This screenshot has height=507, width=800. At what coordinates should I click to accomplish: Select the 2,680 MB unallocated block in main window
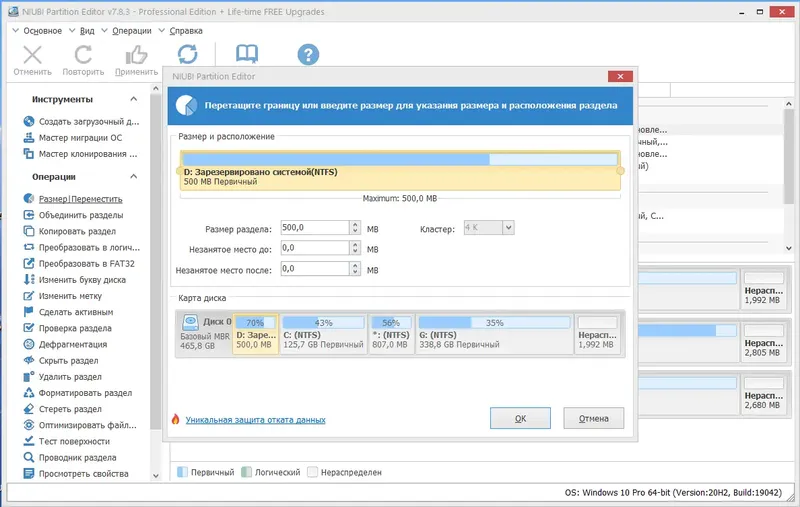[x=764, y=394]
